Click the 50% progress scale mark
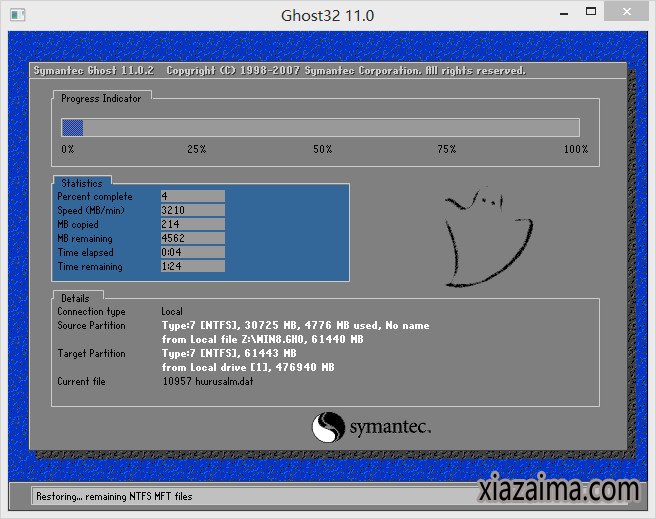This screenshot has height=519, width=656. coord(323,149)
